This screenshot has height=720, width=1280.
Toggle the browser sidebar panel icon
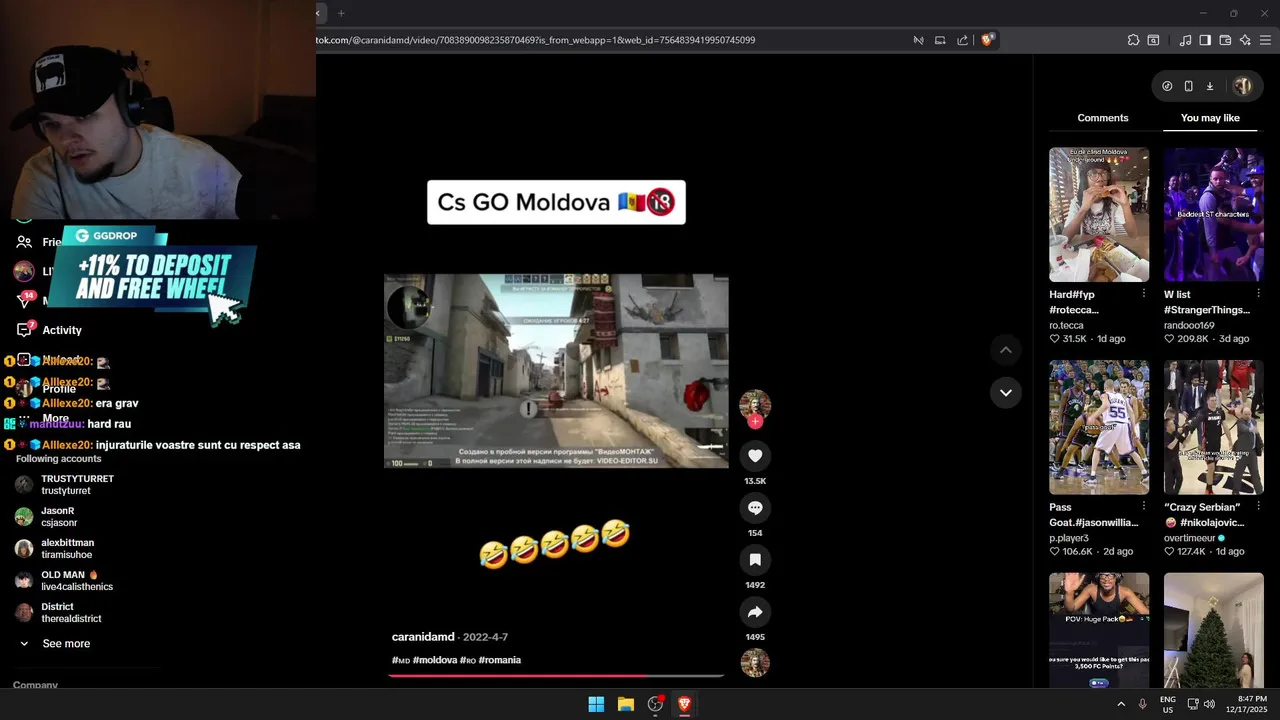pos(1205,40)
